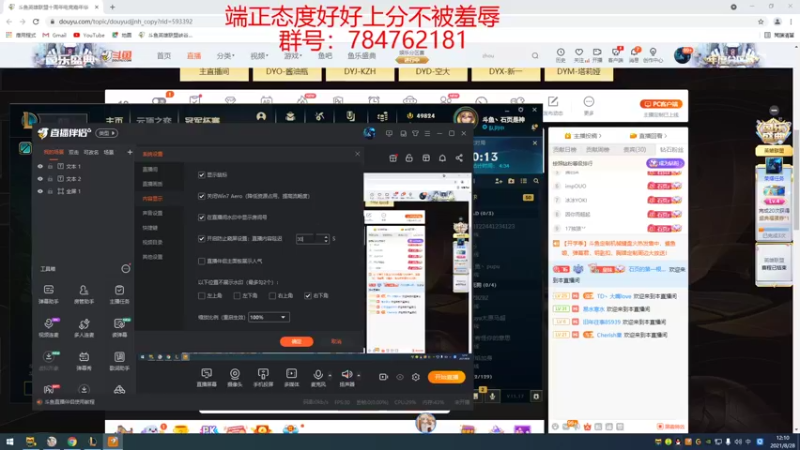This screenshot has height=450, width=800.
Task: Open hamburger menu in companion title bar
Action: click(428, 133)
